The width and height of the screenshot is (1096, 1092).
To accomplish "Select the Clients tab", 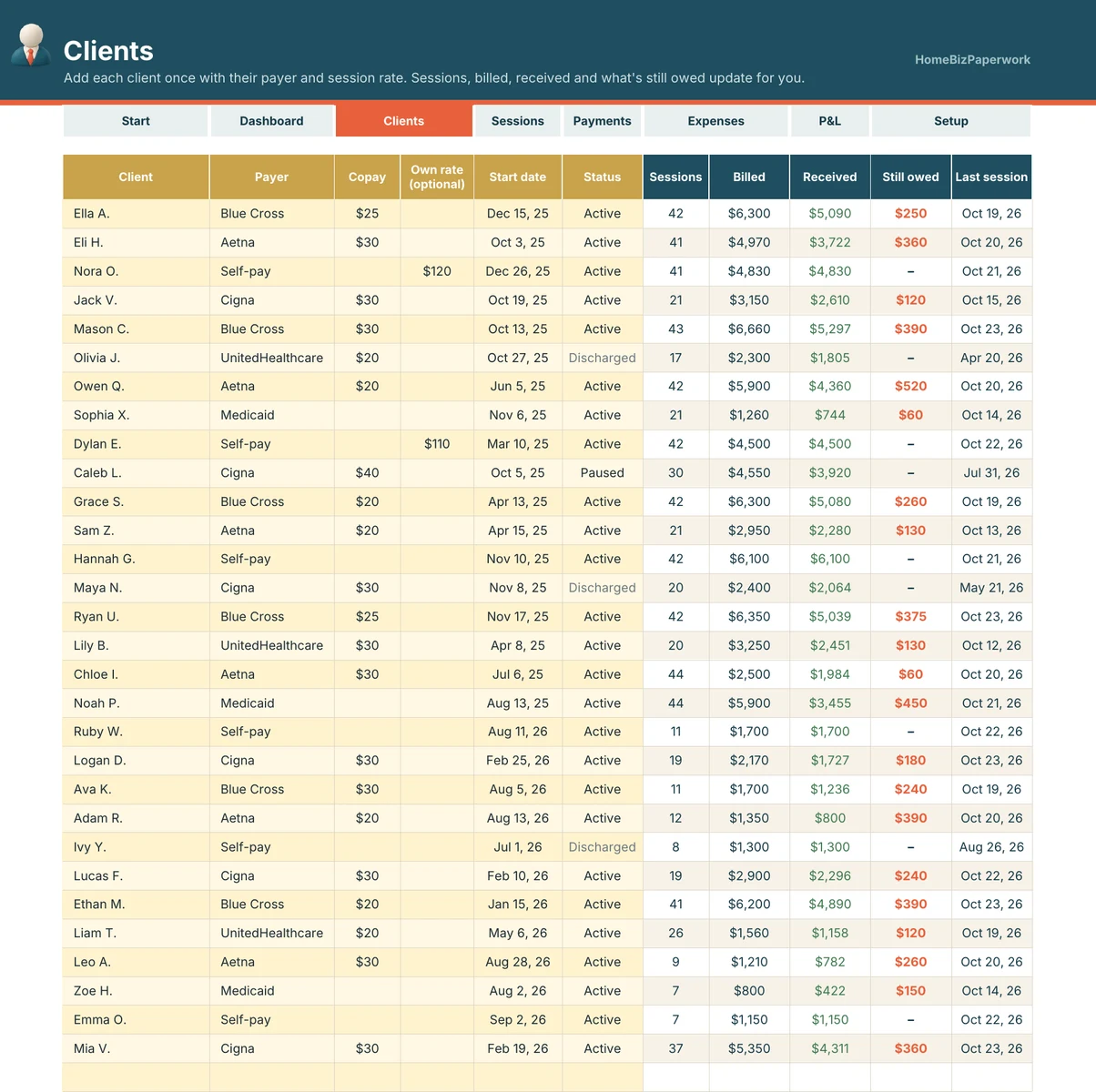I will (x=403, y=121).
